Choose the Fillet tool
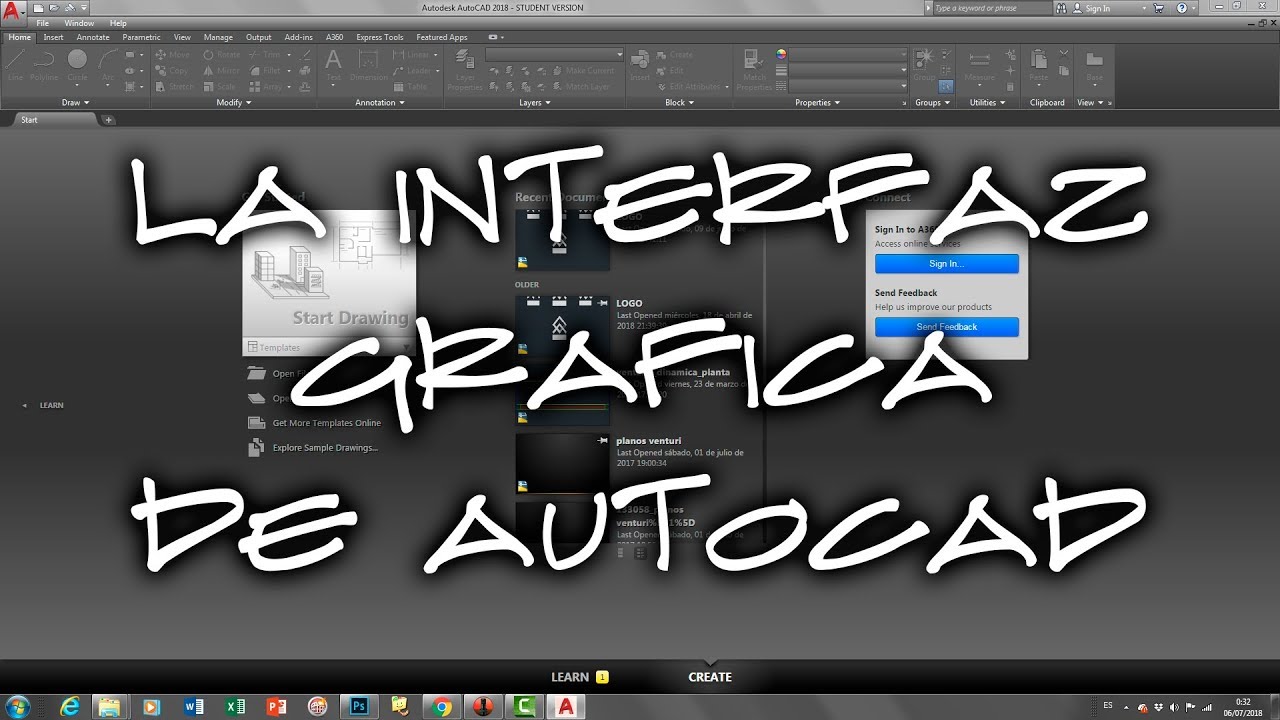 click(266, 71)
